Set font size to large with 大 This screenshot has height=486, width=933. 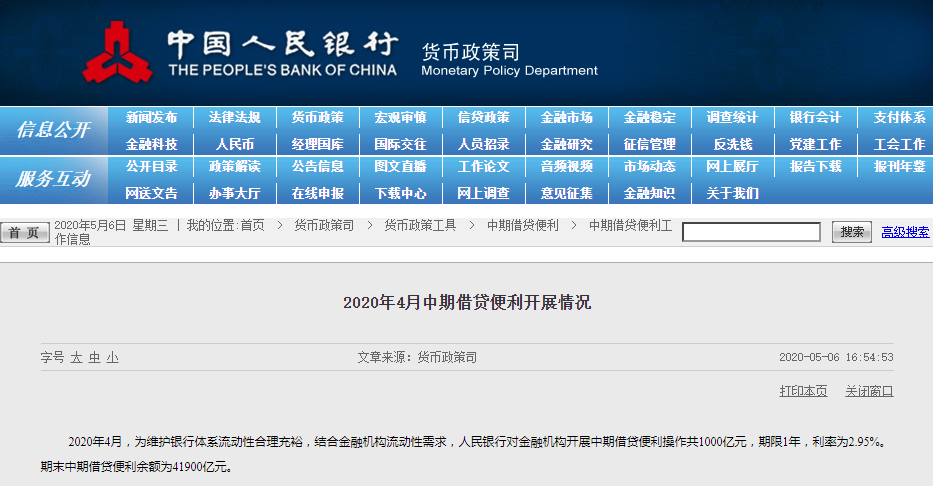point(76,357)
